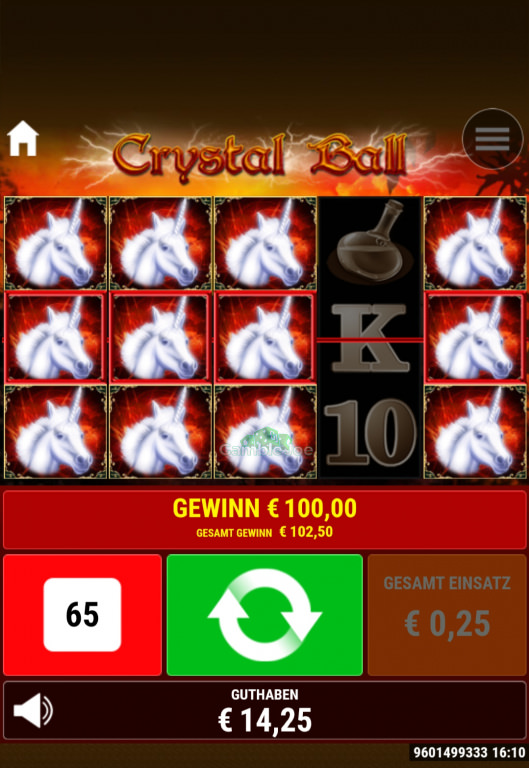Tap the center unicorn on reel three
The image size is (529, 768).
[x=265, y=337]
